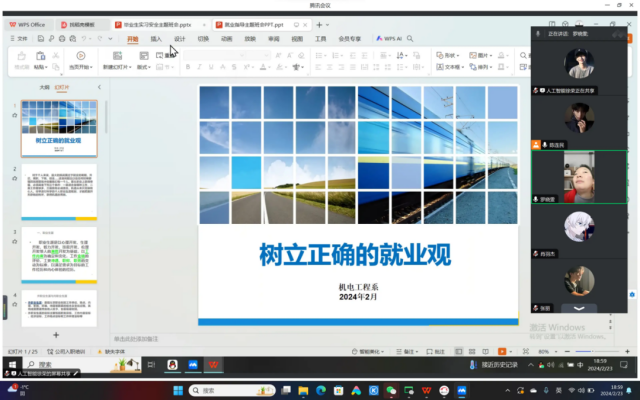640x400 pixels.
Task: Click the Bold formatting icon
Action: tap(188, 67)
